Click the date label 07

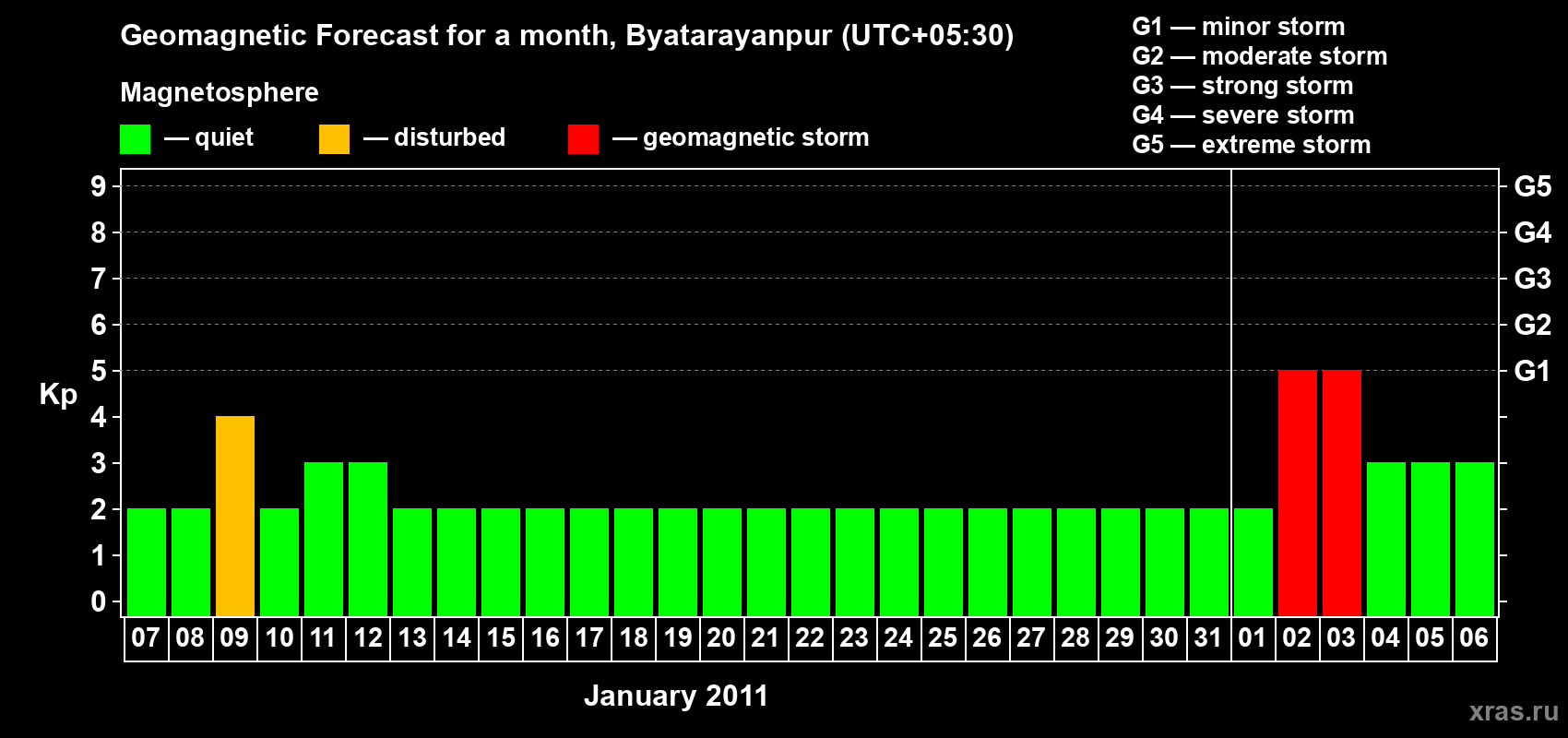[x=146, y=637]
